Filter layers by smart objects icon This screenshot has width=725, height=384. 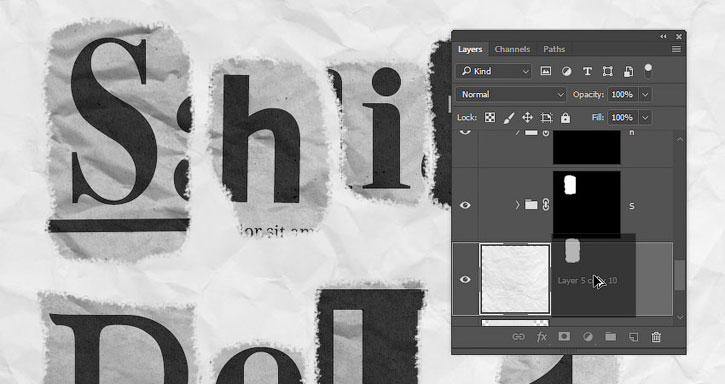click(628, 71)
